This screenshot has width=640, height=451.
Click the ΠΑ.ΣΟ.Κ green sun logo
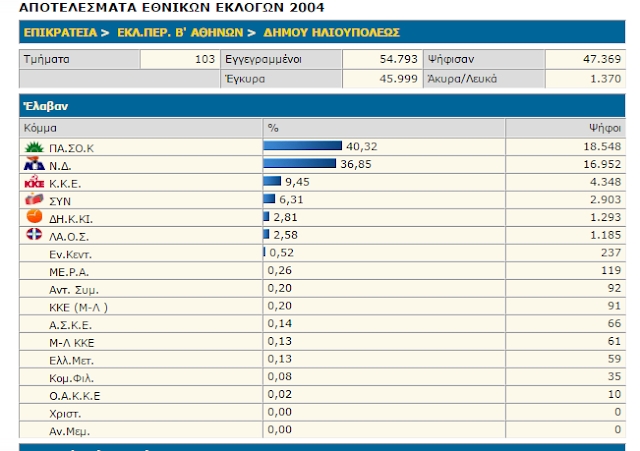pyautogui.click(x=34, y=147)
